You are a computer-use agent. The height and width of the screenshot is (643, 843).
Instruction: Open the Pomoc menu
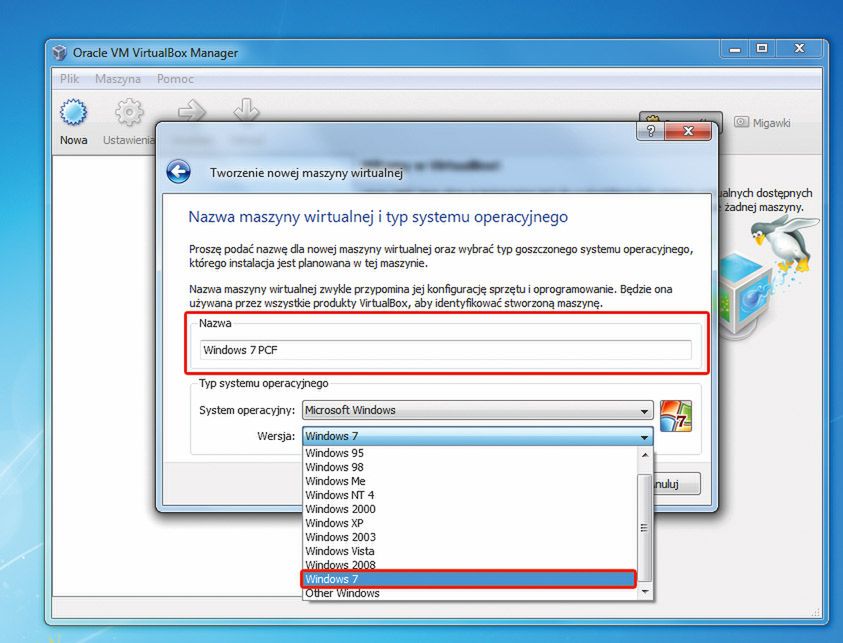(x=175, y=79)
